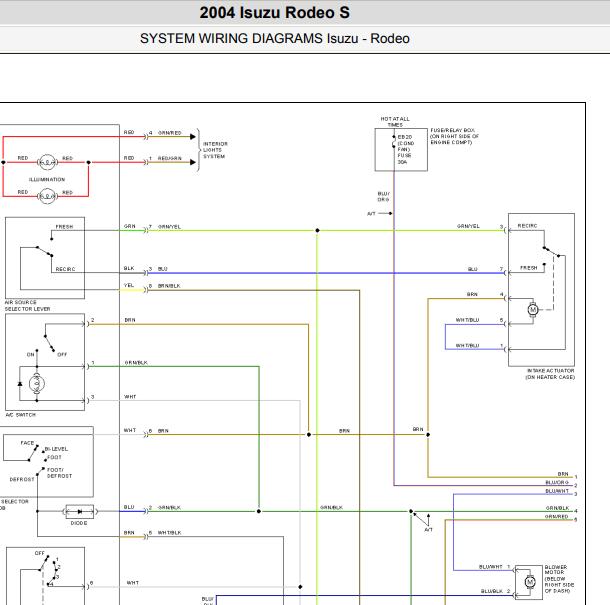
Task: Click the upper illumination lamp symbol
Action: (47, 162)
